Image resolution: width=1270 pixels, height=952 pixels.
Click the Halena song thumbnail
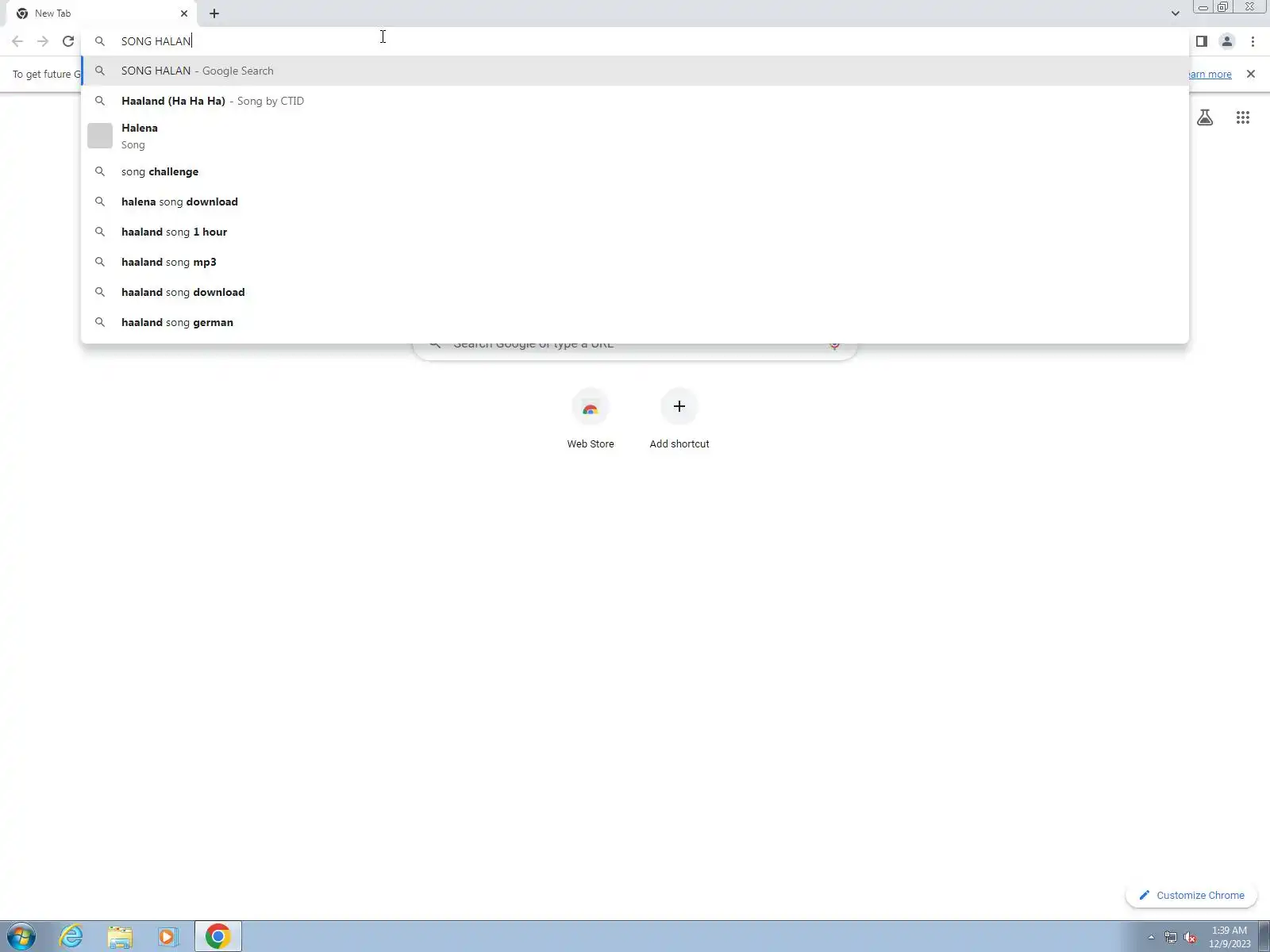click(100, 136)
